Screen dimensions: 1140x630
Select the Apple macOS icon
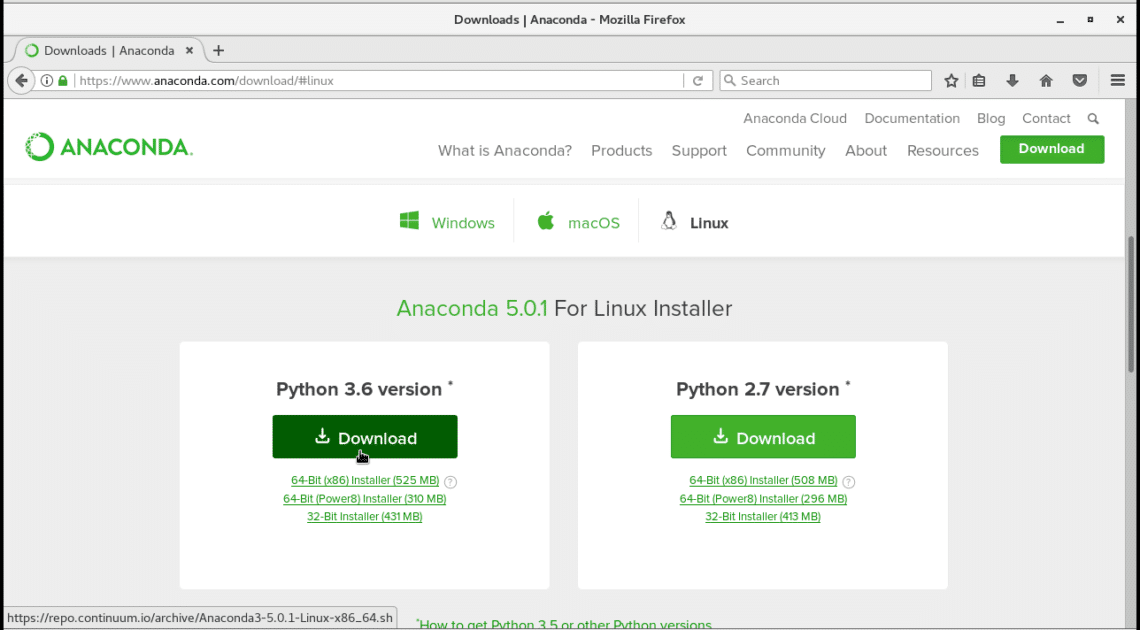coord(545,221)
